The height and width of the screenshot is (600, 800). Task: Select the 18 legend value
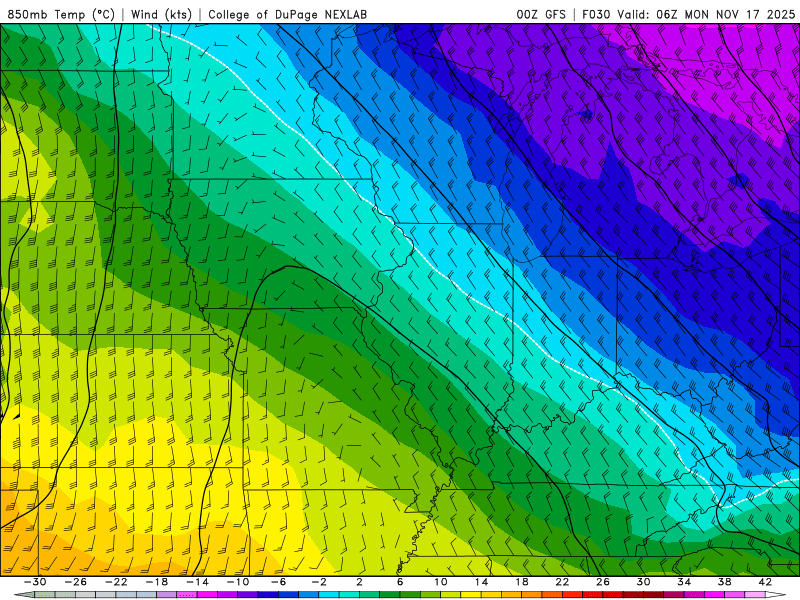pyautogui.click(x=521, y=582)
